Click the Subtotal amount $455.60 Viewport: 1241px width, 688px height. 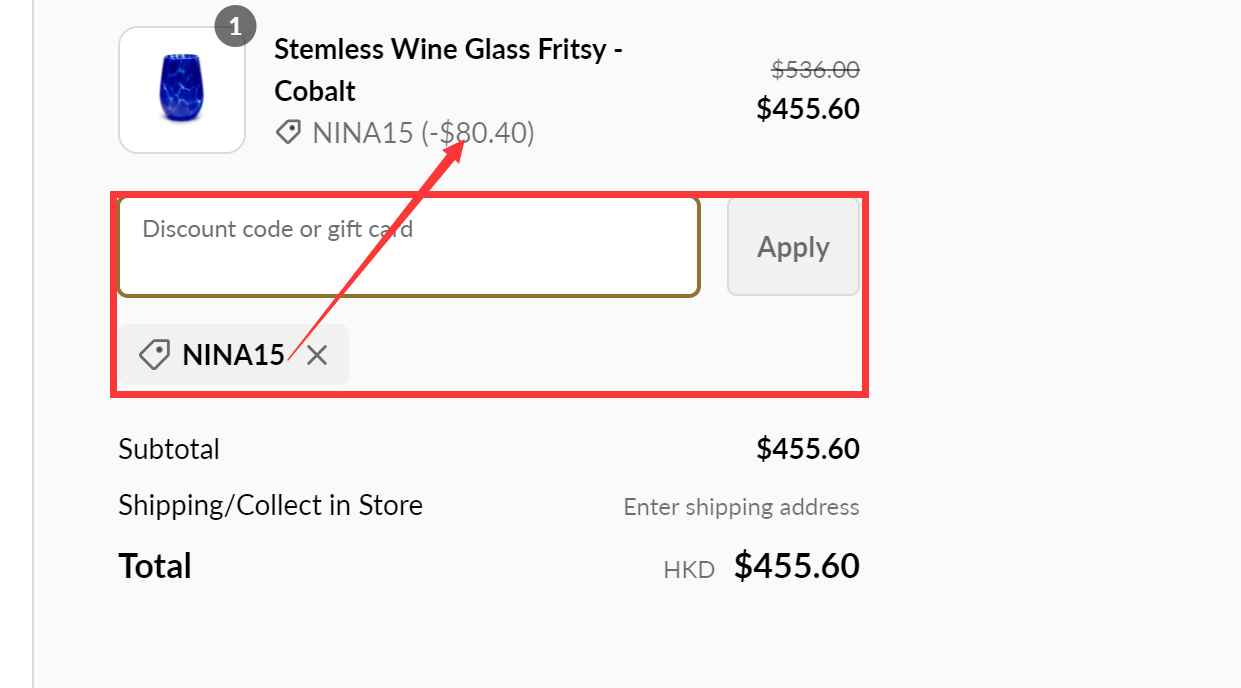808,448
